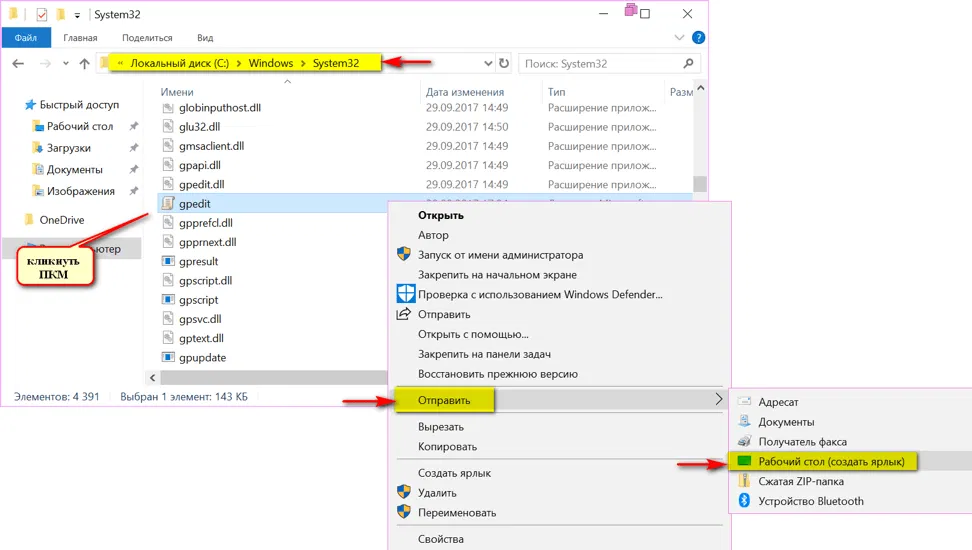Click the green desktop shortcut icon
Screen dimensions: 972x550
pyautogui.click(x=744, y=461)
